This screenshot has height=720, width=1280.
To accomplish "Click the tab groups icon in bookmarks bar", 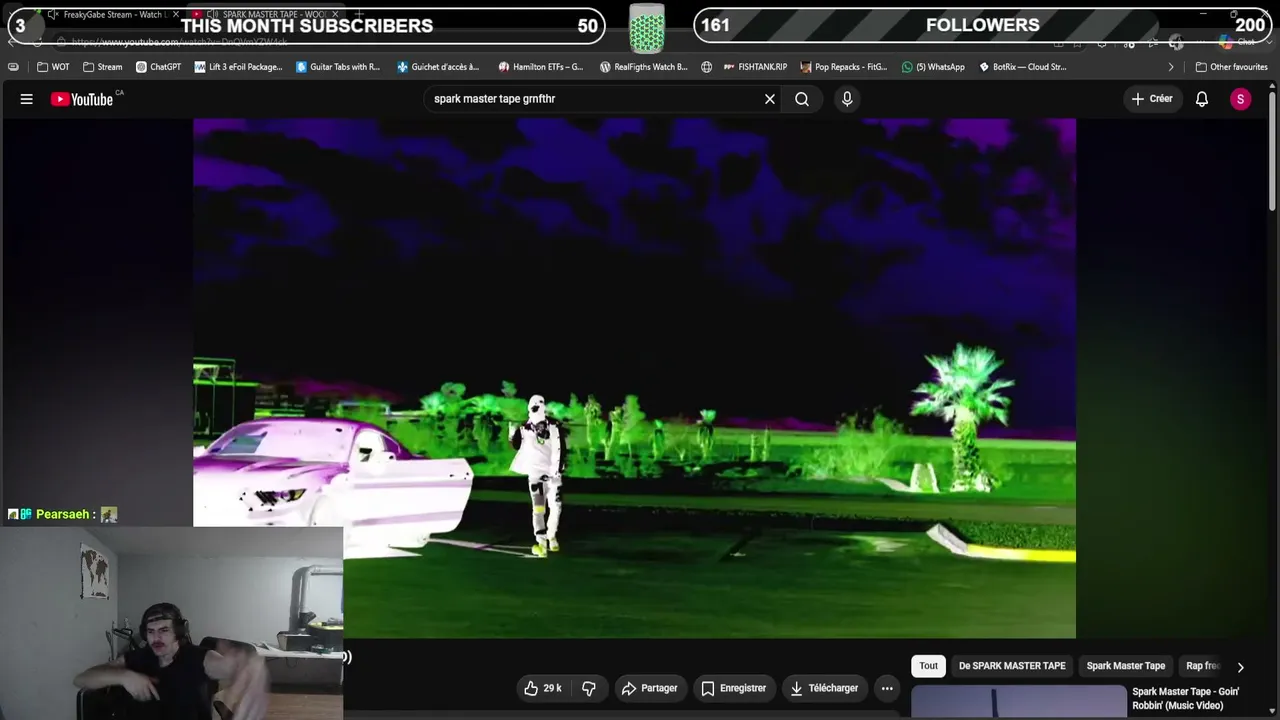I will [13, 67].
